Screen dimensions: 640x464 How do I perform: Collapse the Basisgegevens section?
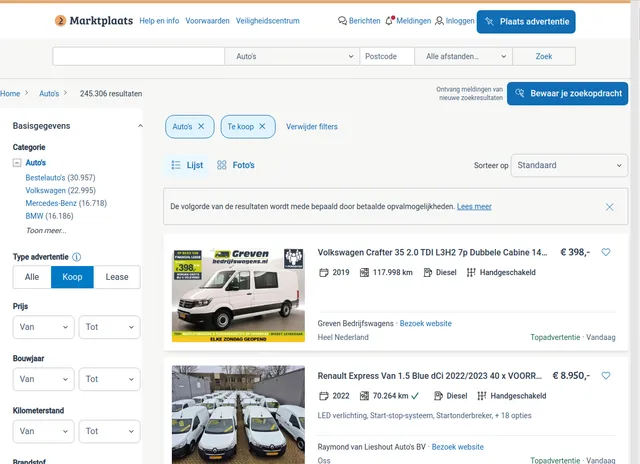pyautogui.click(x=140, y=126)
